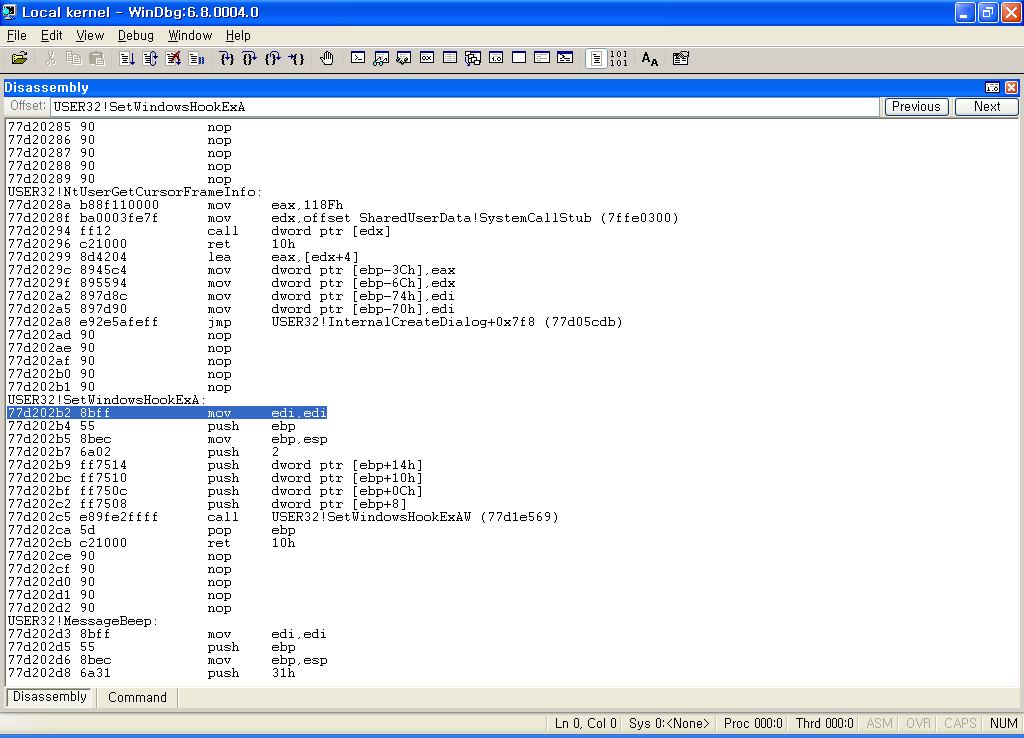Close the Disassembly panel

click(1012, 88)
